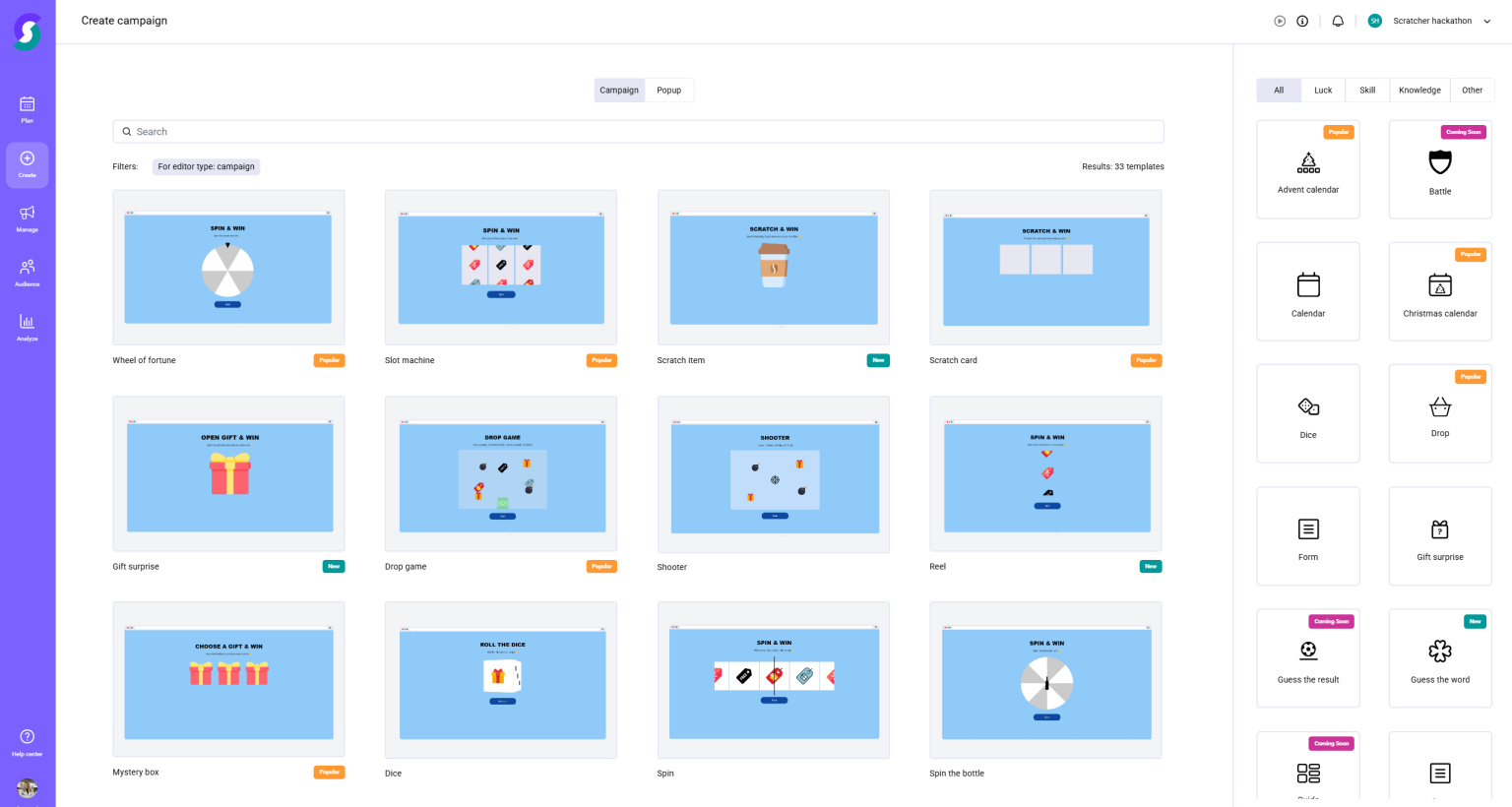Click the Search input field

[638, 131]
